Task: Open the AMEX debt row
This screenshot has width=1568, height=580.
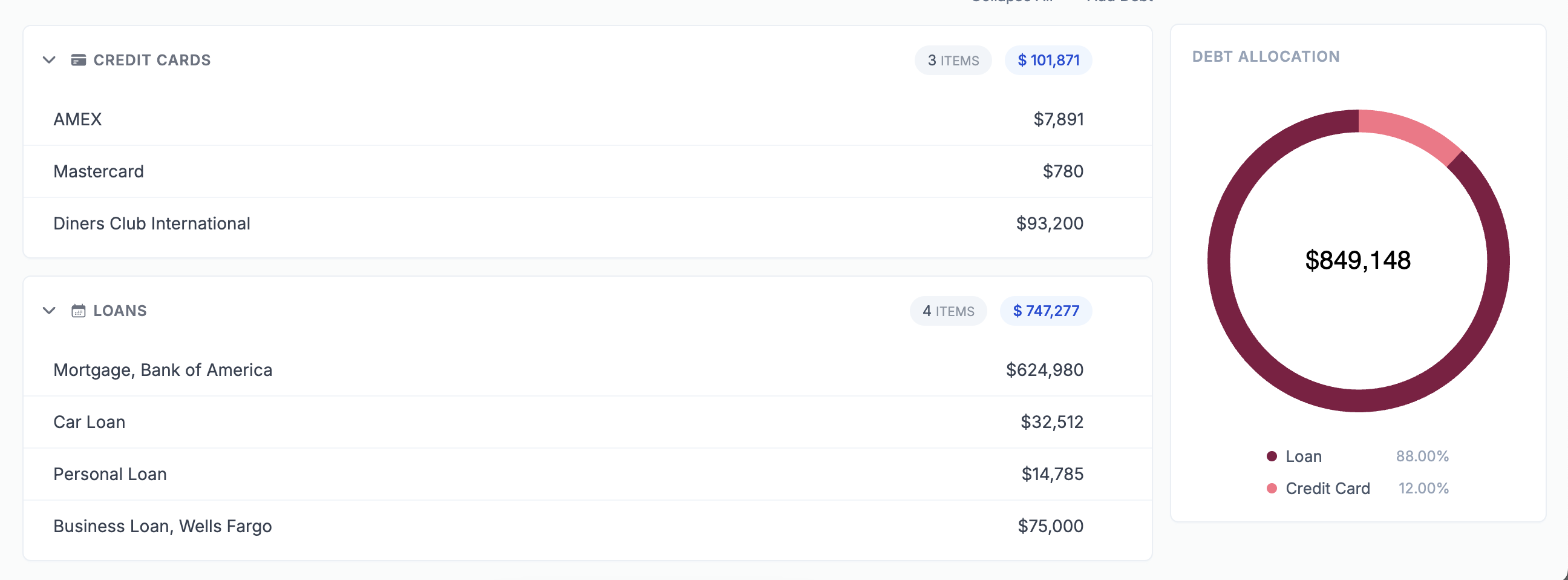Action: [587, 119]
